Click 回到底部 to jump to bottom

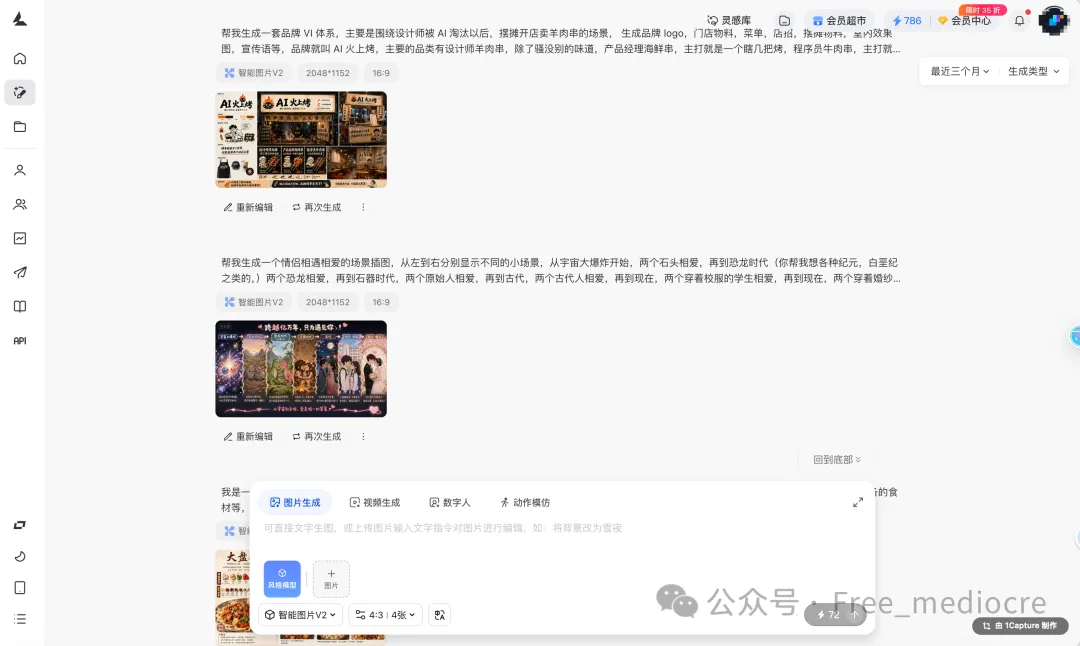836,459
